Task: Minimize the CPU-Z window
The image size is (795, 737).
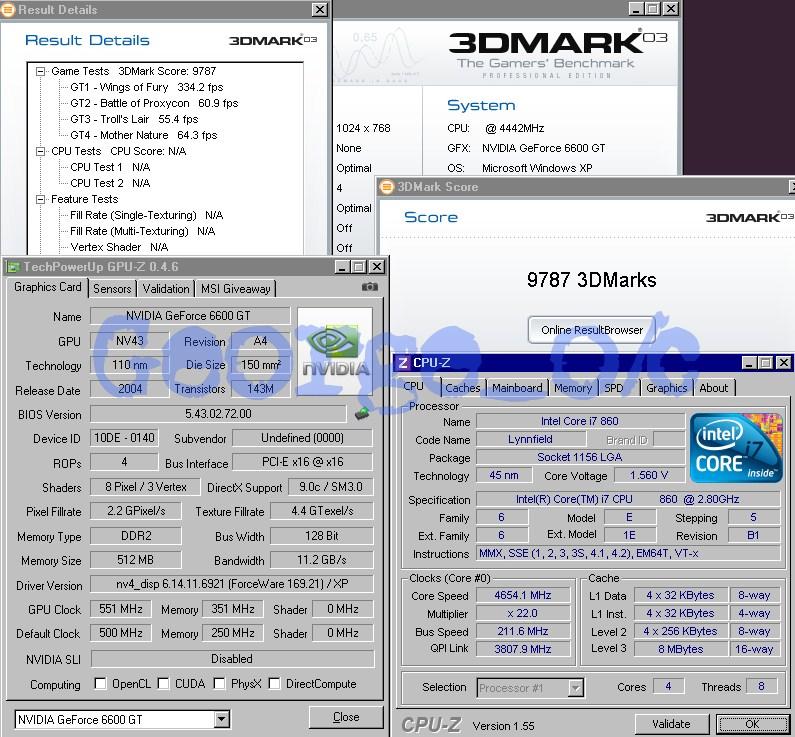Action: click(749, 363)
